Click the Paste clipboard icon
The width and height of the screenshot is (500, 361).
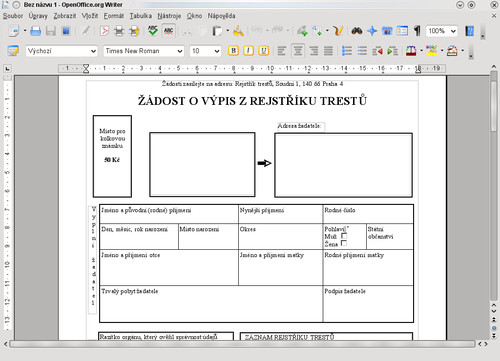click(217, 31)
